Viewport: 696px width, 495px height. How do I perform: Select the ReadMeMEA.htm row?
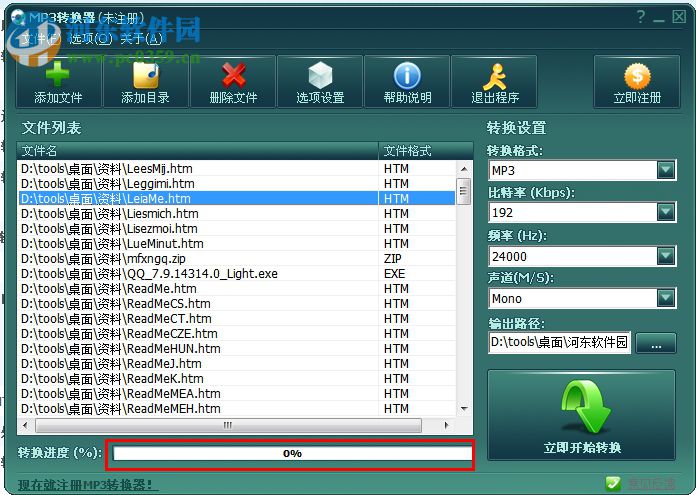tap(237, 393)
